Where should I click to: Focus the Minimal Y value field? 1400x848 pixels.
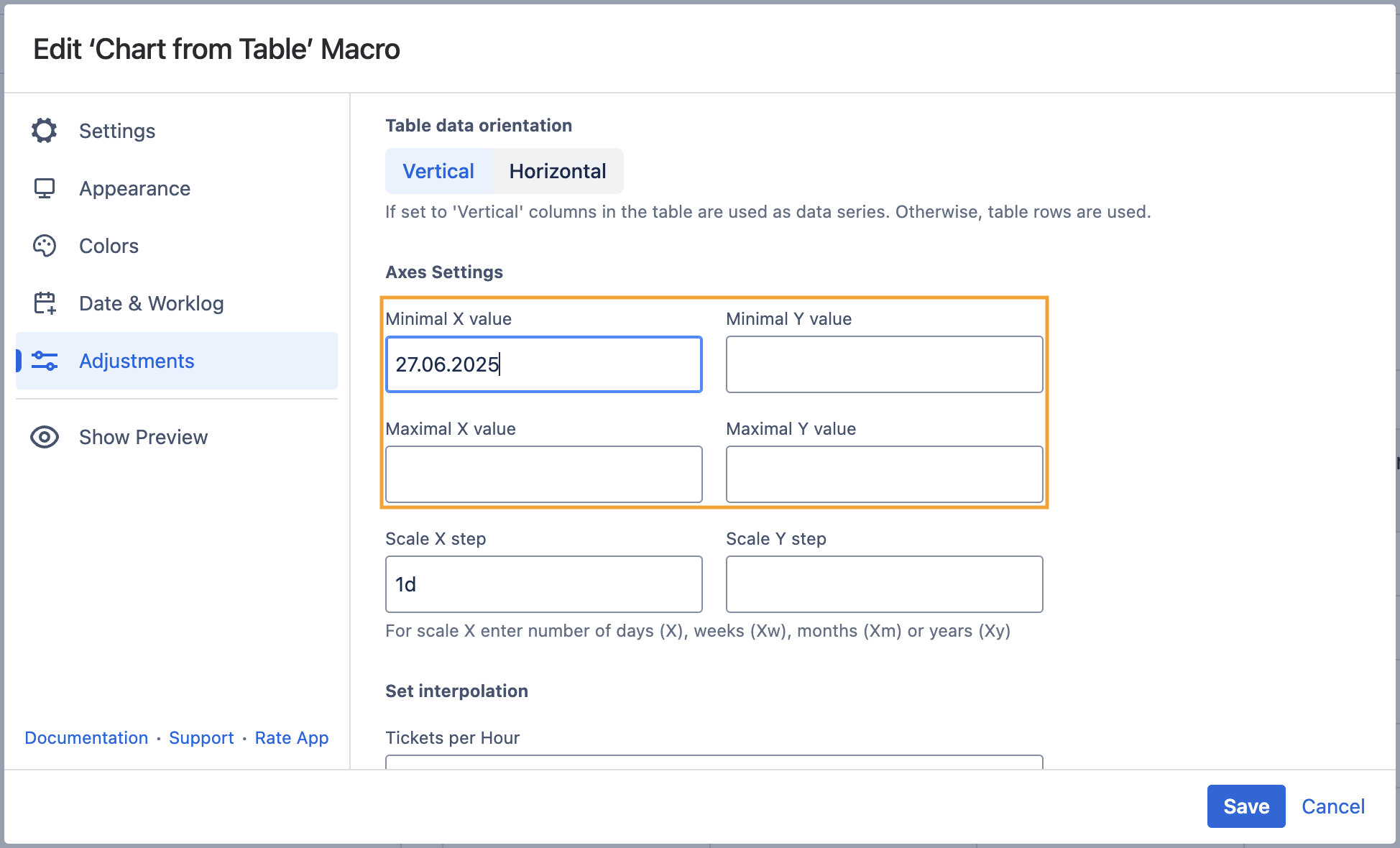pos(884,364)
